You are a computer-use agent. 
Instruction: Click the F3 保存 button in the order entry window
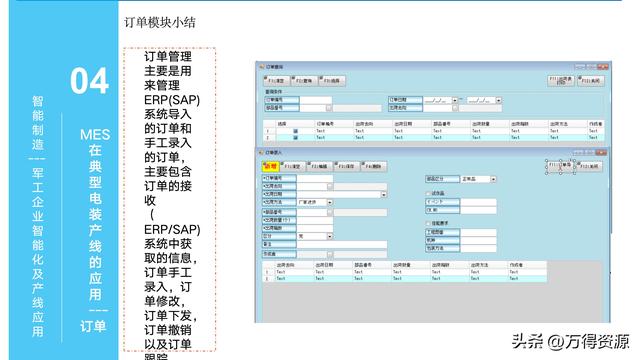(x=347, y=166)
